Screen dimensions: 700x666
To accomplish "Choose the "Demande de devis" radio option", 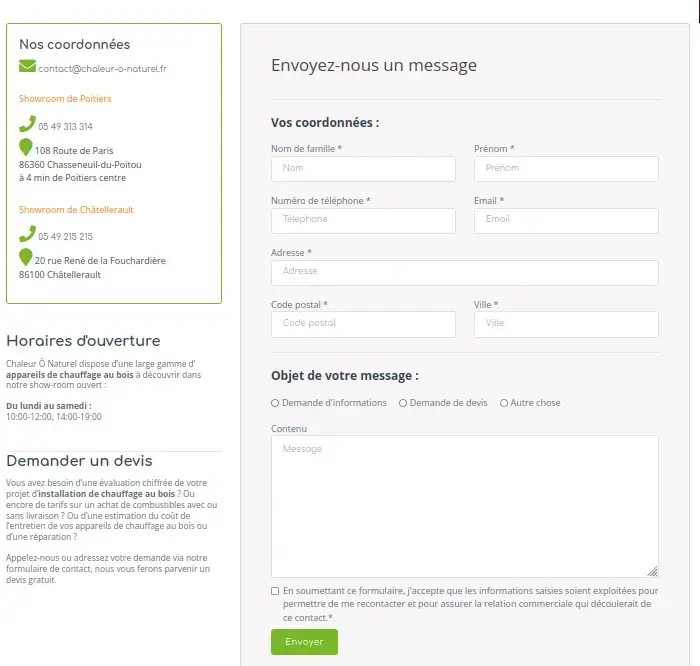I will click(x=403, y=403).
